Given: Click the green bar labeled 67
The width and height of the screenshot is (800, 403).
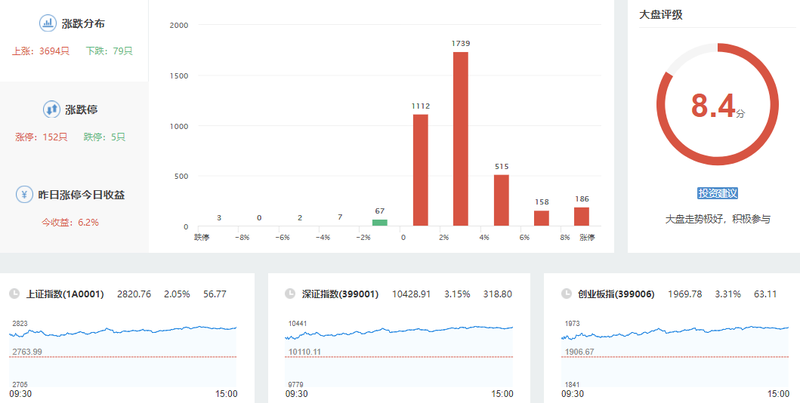Looking at the screenshot, I should click(380, 222).
